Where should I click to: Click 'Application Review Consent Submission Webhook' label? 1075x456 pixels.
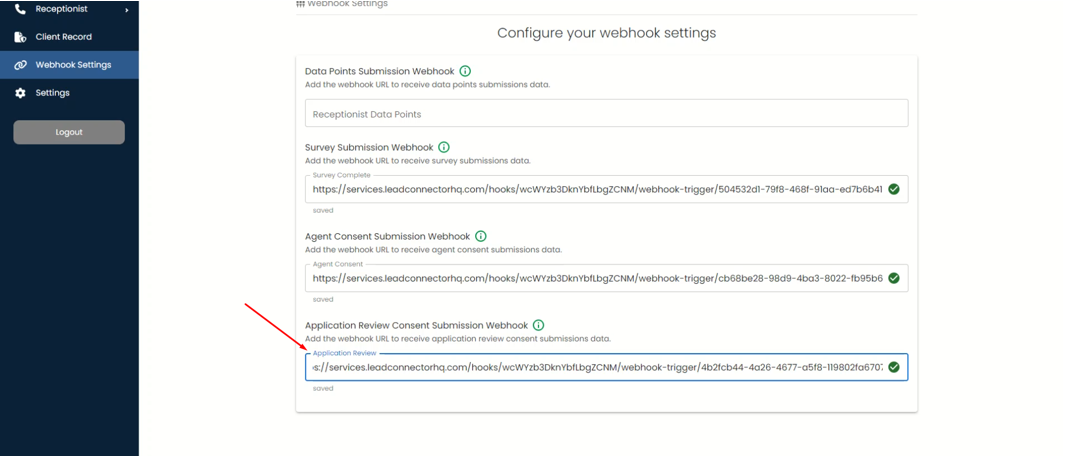(x=417, y=325)
